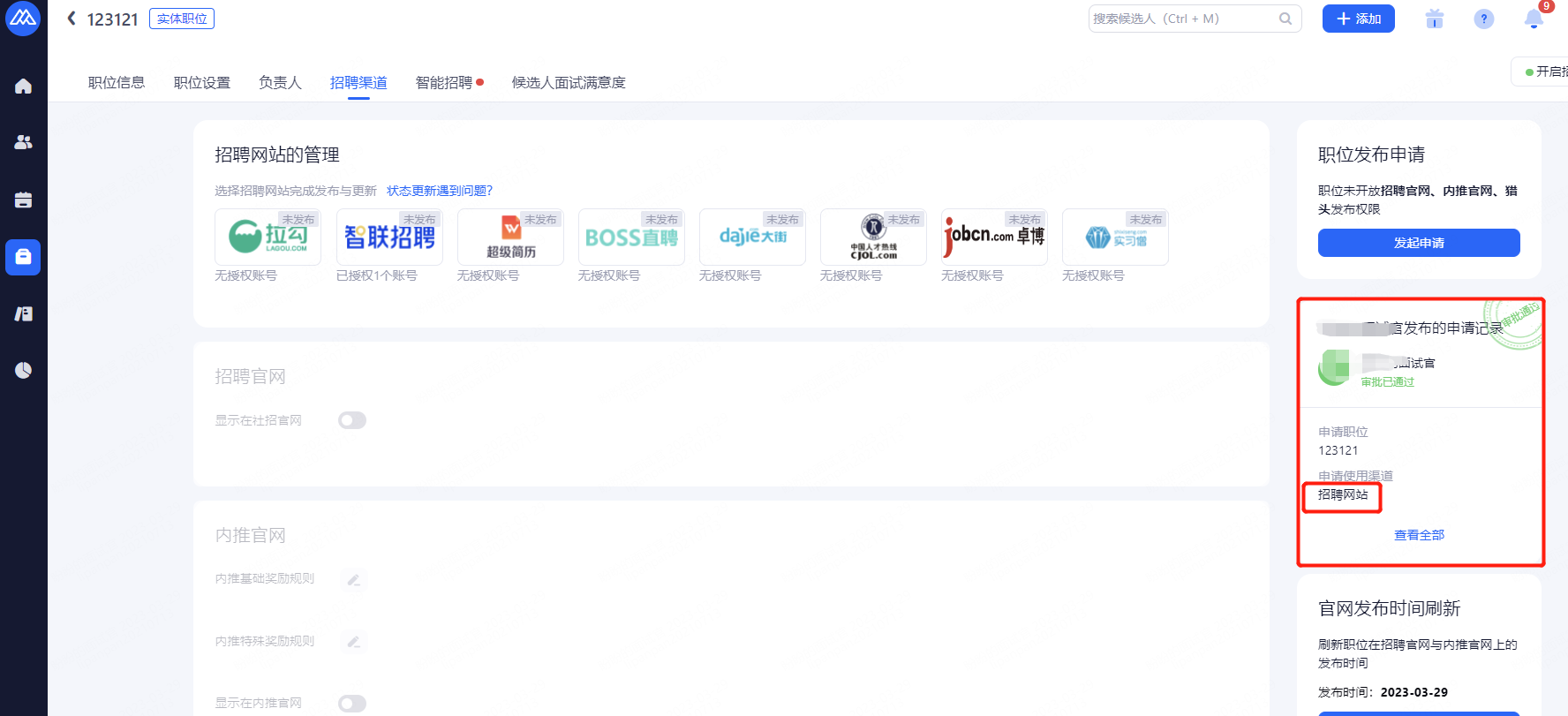Viewport: 1568px width, 716px height.
Task: Open the calendar icon in sidebar
Action: pos(23,200)
